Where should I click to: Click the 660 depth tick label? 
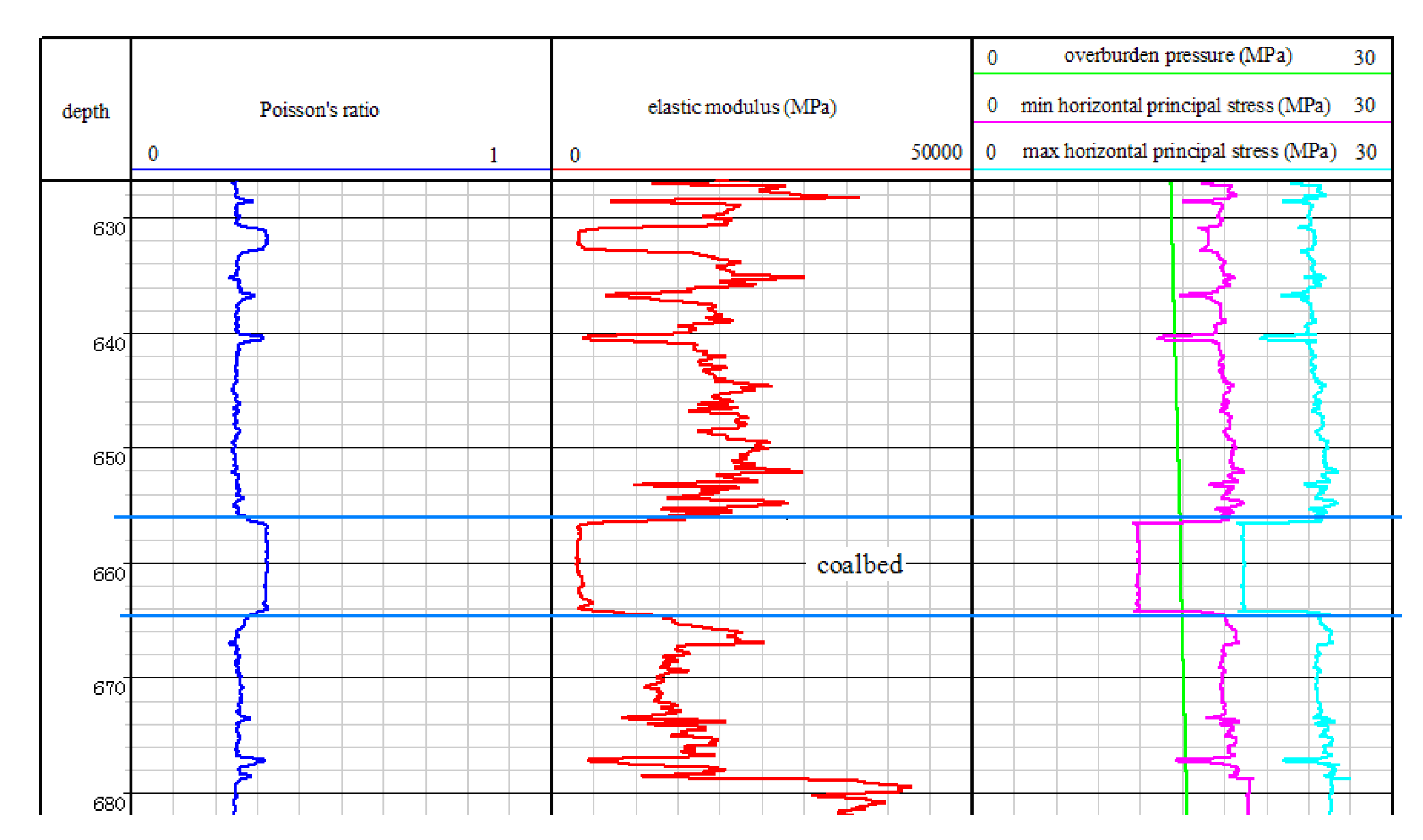(x=108, y=575)
